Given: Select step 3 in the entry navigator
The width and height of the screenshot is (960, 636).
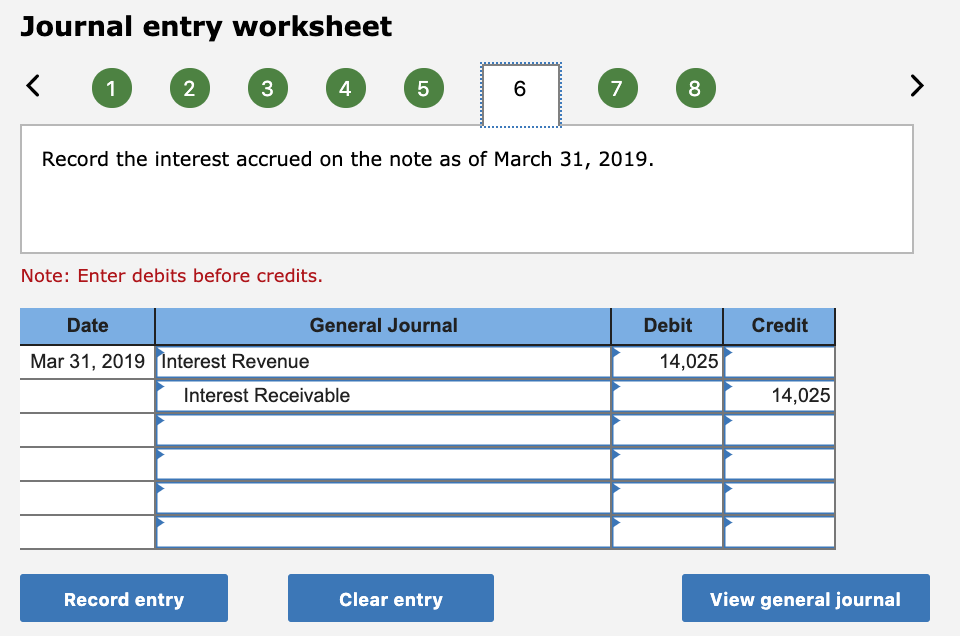Looking at the screenshot, I should pos(267,88).
